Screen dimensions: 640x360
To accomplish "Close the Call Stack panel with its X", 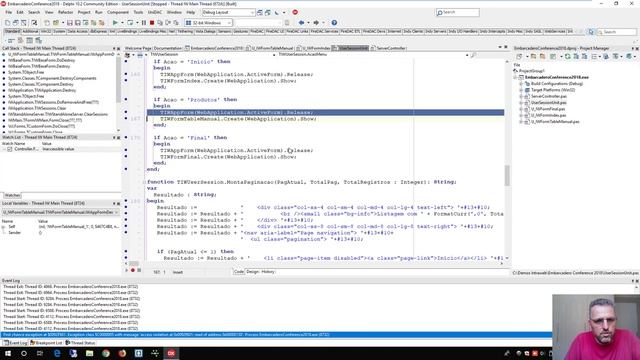I will point(119,49).
